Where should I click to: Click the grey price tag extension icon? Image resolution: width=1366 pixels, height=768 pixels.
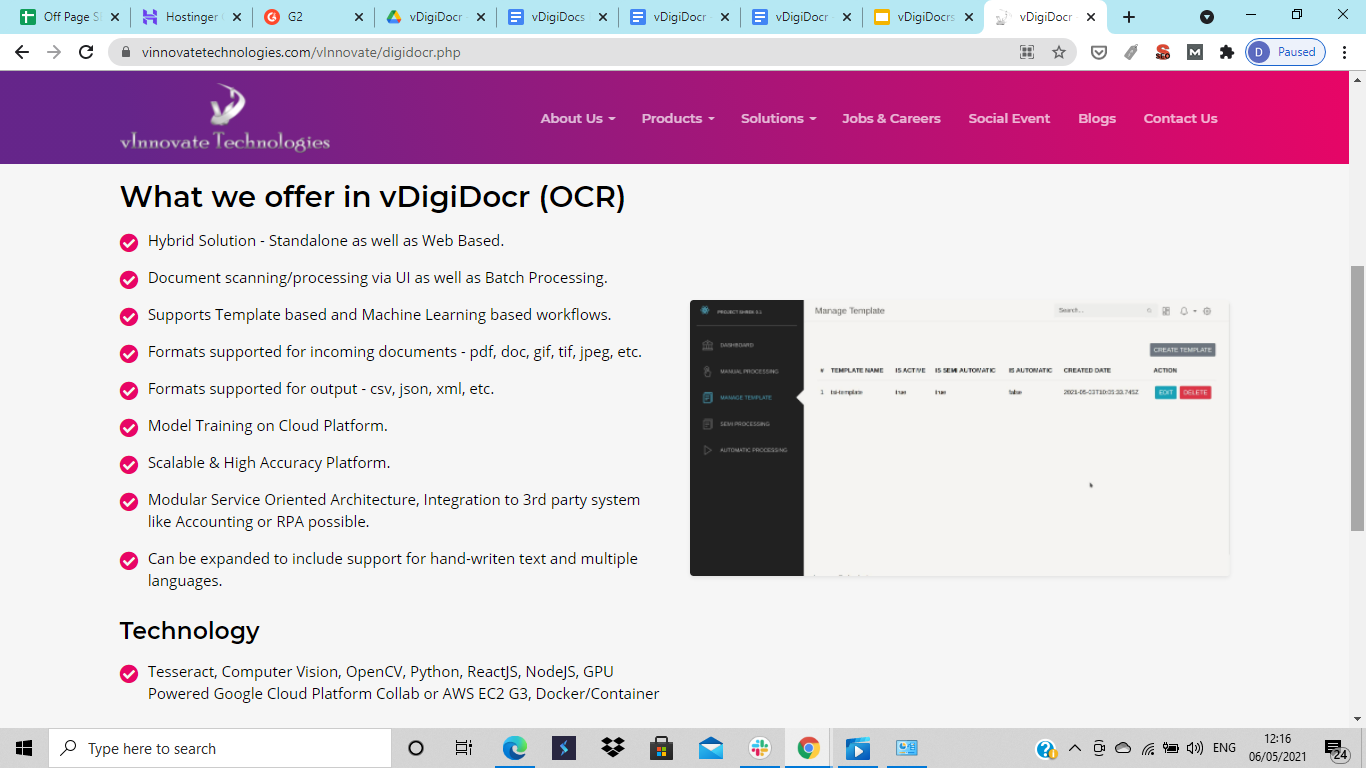1131,52
